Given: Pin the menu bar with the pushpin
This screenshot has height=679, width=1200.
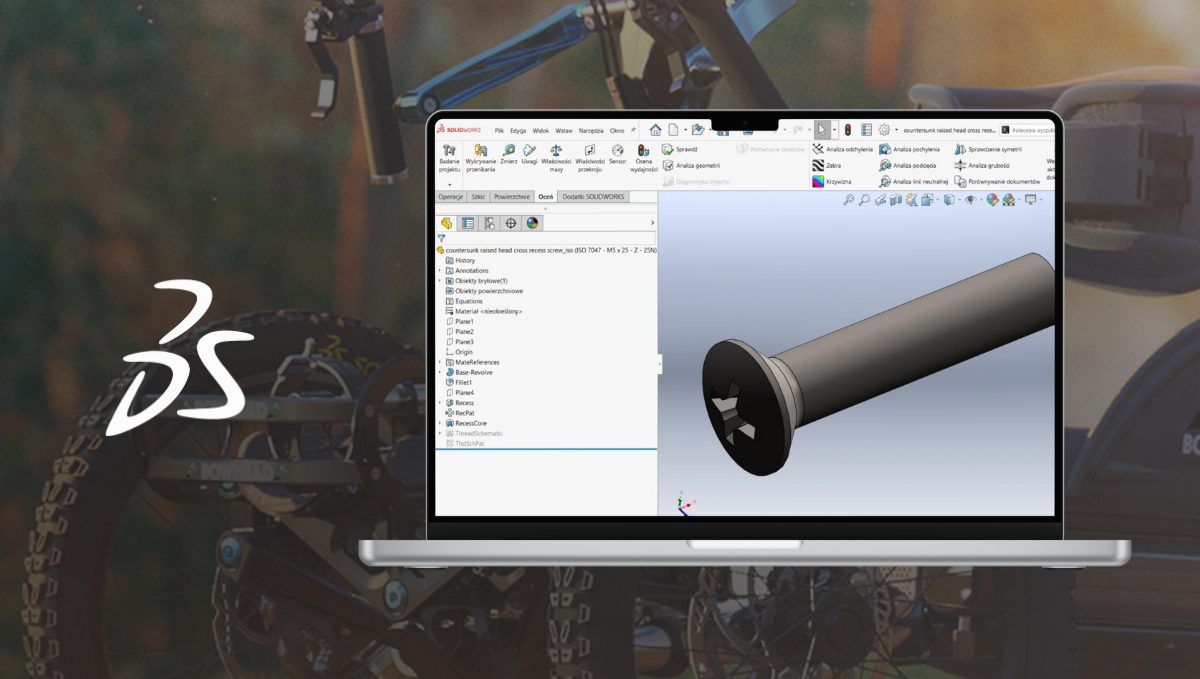Looking at the screenshot, I should pyautogui.click(x=633, y=130).
